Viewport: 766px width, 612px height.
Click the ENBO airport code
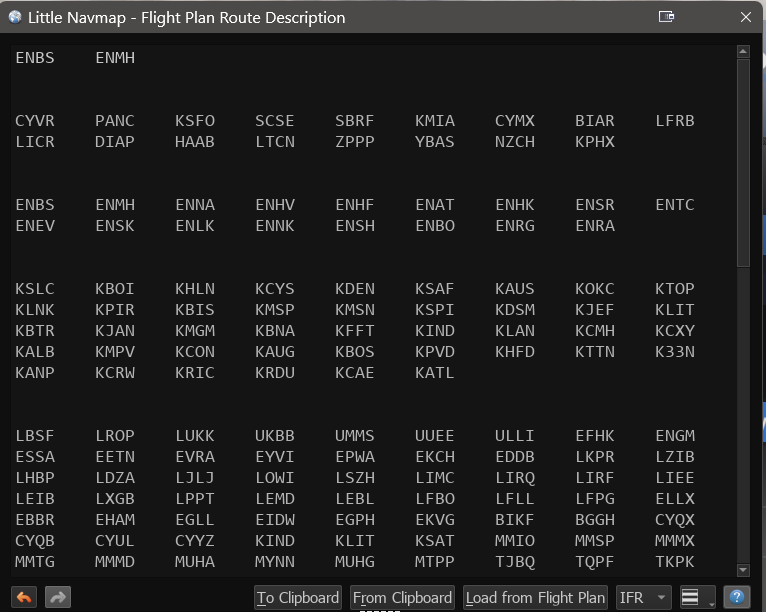435,226
